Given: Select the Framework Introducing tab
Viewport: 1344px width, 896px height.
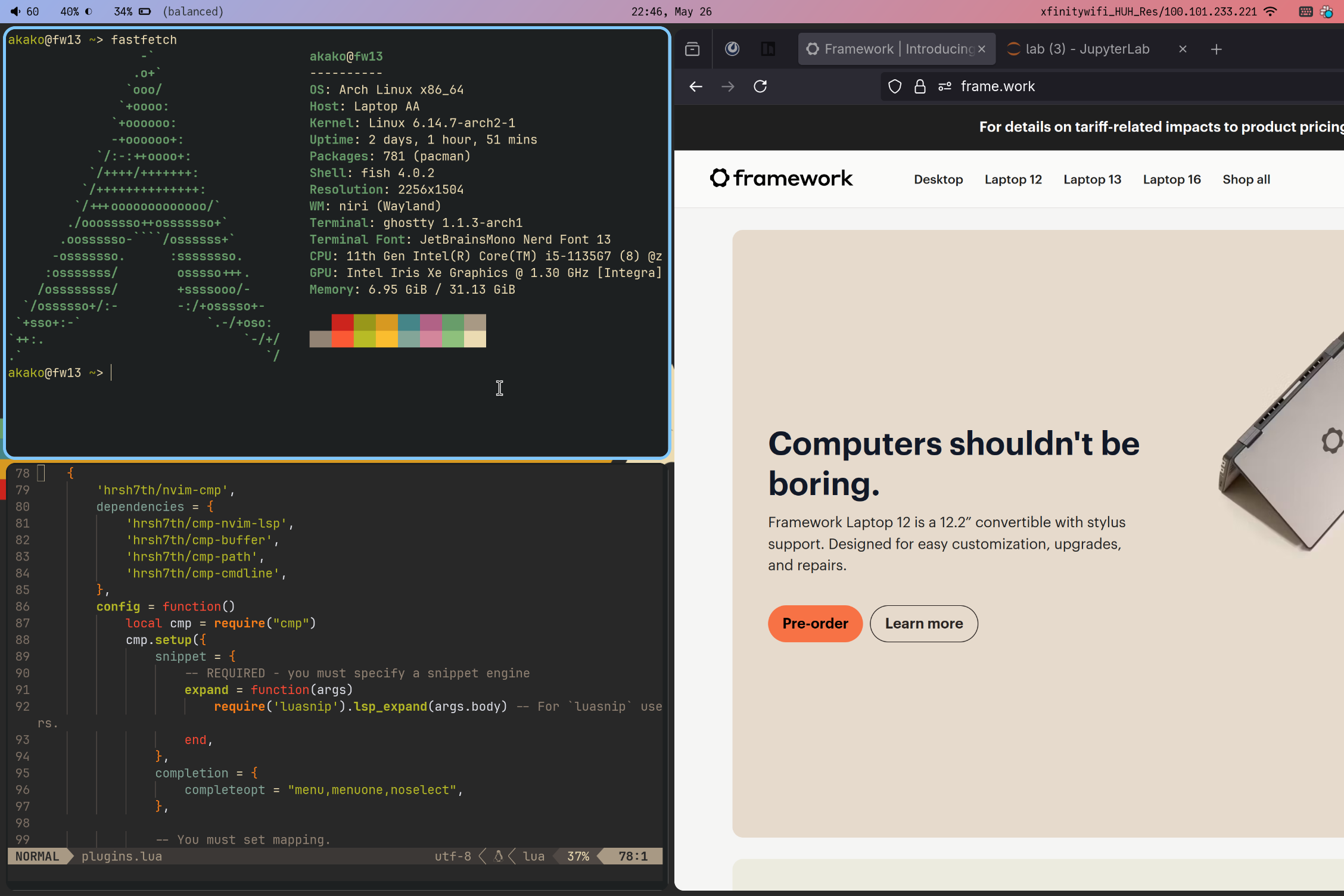Looking at the screenshot, I should 891,49.
